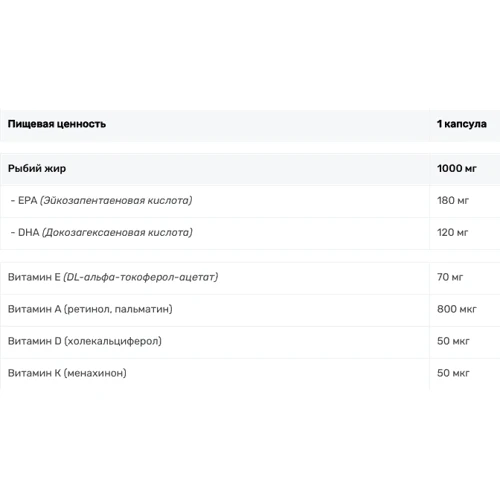Click the '1 капсула' column header
The width and height of the screenshot is (500, 500).
(x=462, y=124)
